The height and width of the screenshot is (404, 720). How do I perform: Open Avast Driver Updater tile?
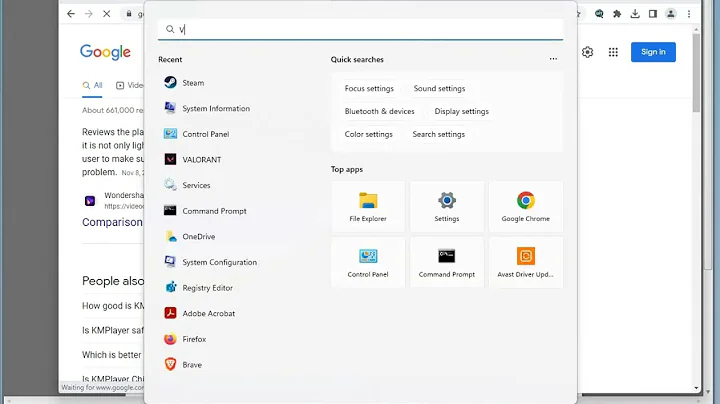(x=526, y=262)
